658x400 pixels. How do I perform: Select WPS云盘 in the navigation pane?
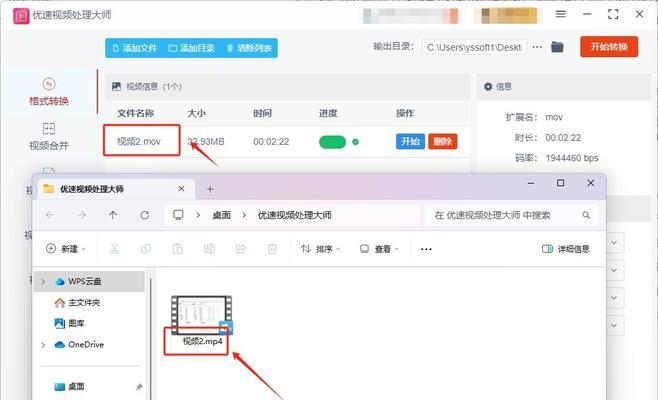[89, 282]
